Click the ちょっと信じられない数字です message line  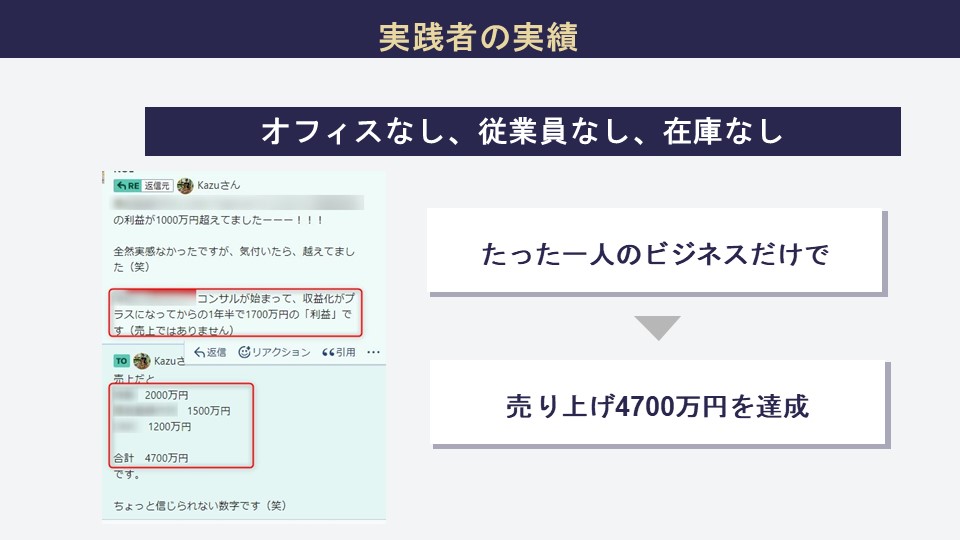200,506
